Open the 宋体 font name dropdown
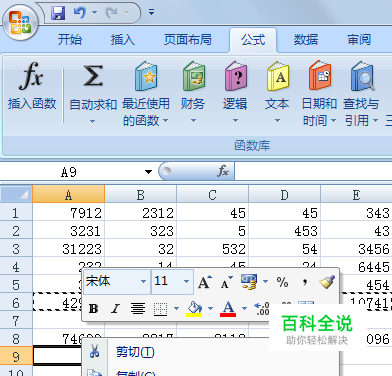This screenshot has height=376, width=392. point(143,282)
